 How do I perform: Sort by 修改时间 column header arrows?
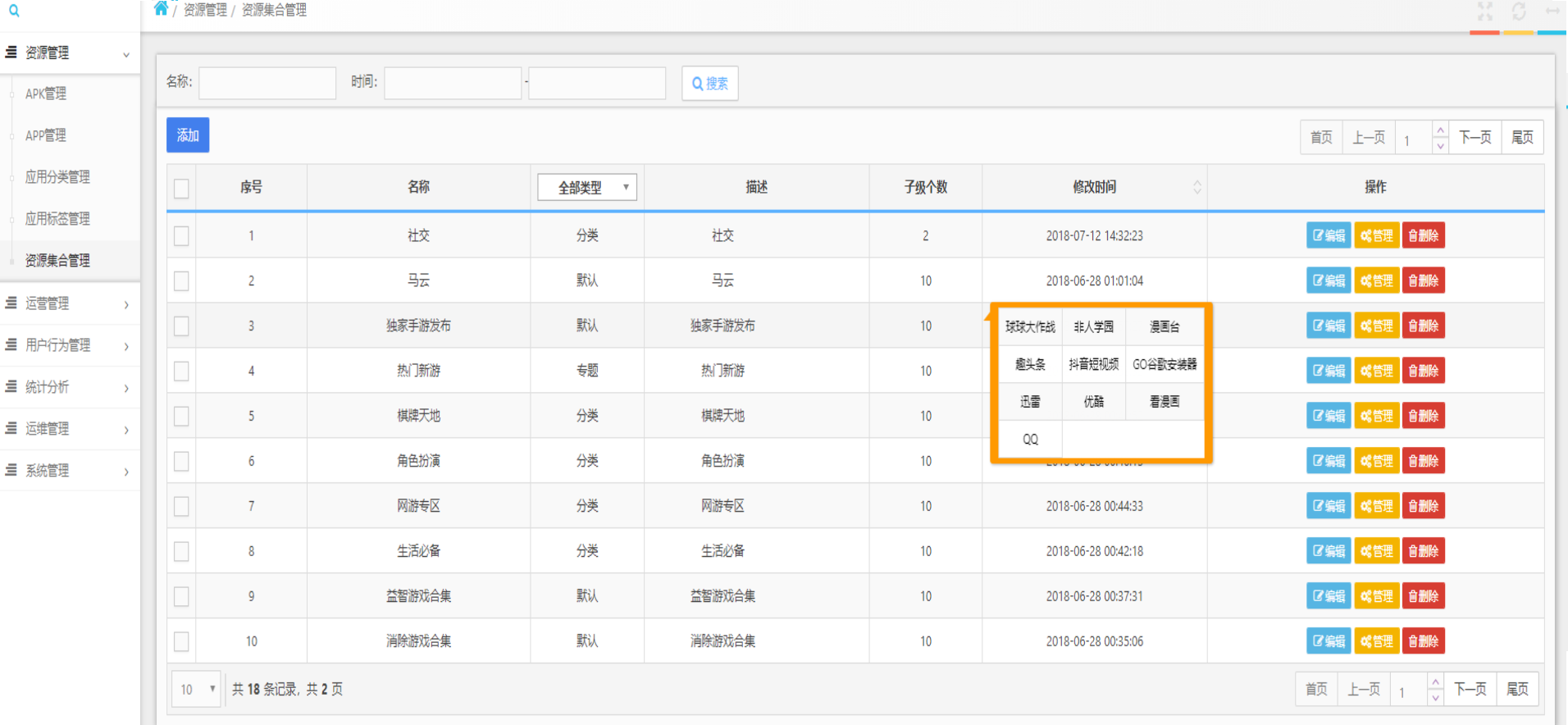pyautogui.click(x=1197, y=187)
